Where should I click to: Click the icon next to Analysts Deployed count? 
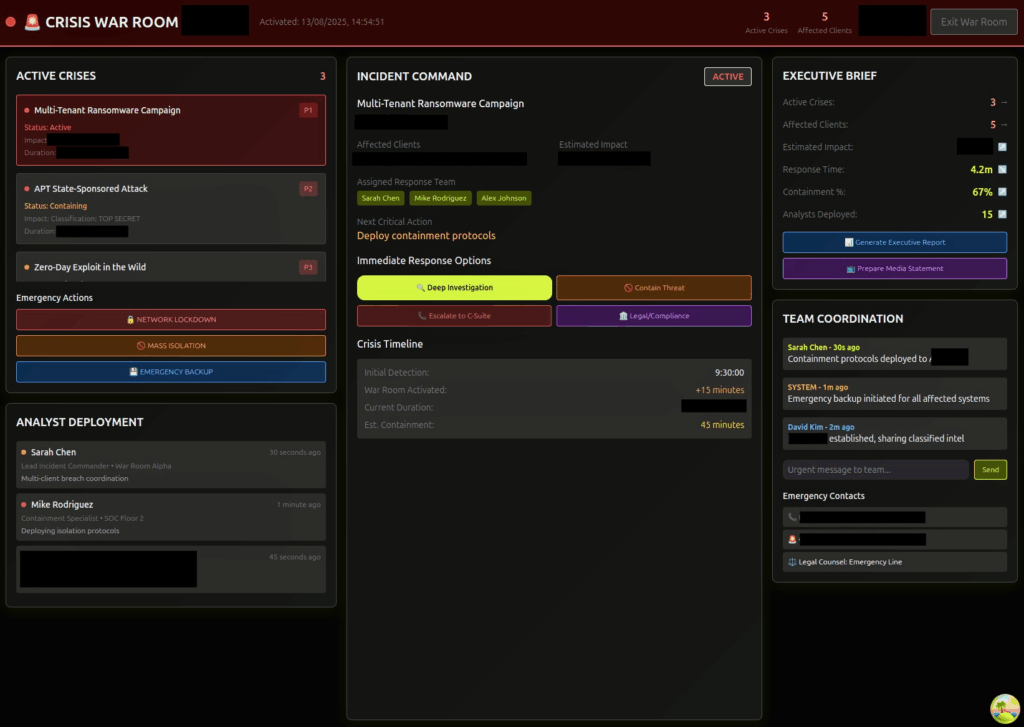coord(1002,214)
